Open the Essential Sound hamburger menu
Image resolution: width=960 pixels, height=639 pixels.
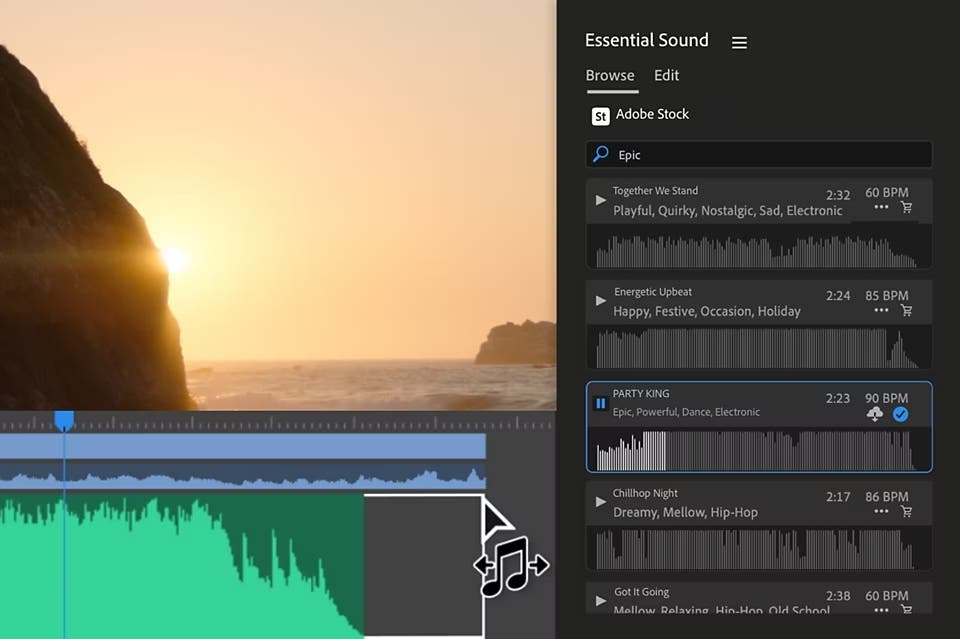739,42
